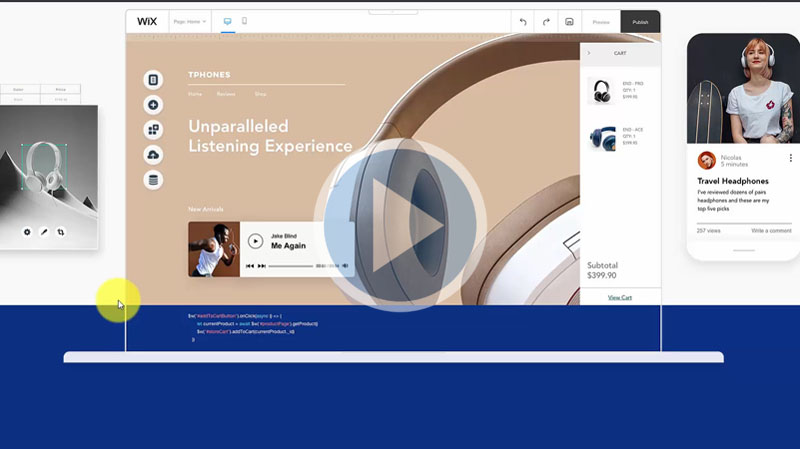Click the View Cart link
Viewport: 800px width, 449px height.
coord(620,297)
